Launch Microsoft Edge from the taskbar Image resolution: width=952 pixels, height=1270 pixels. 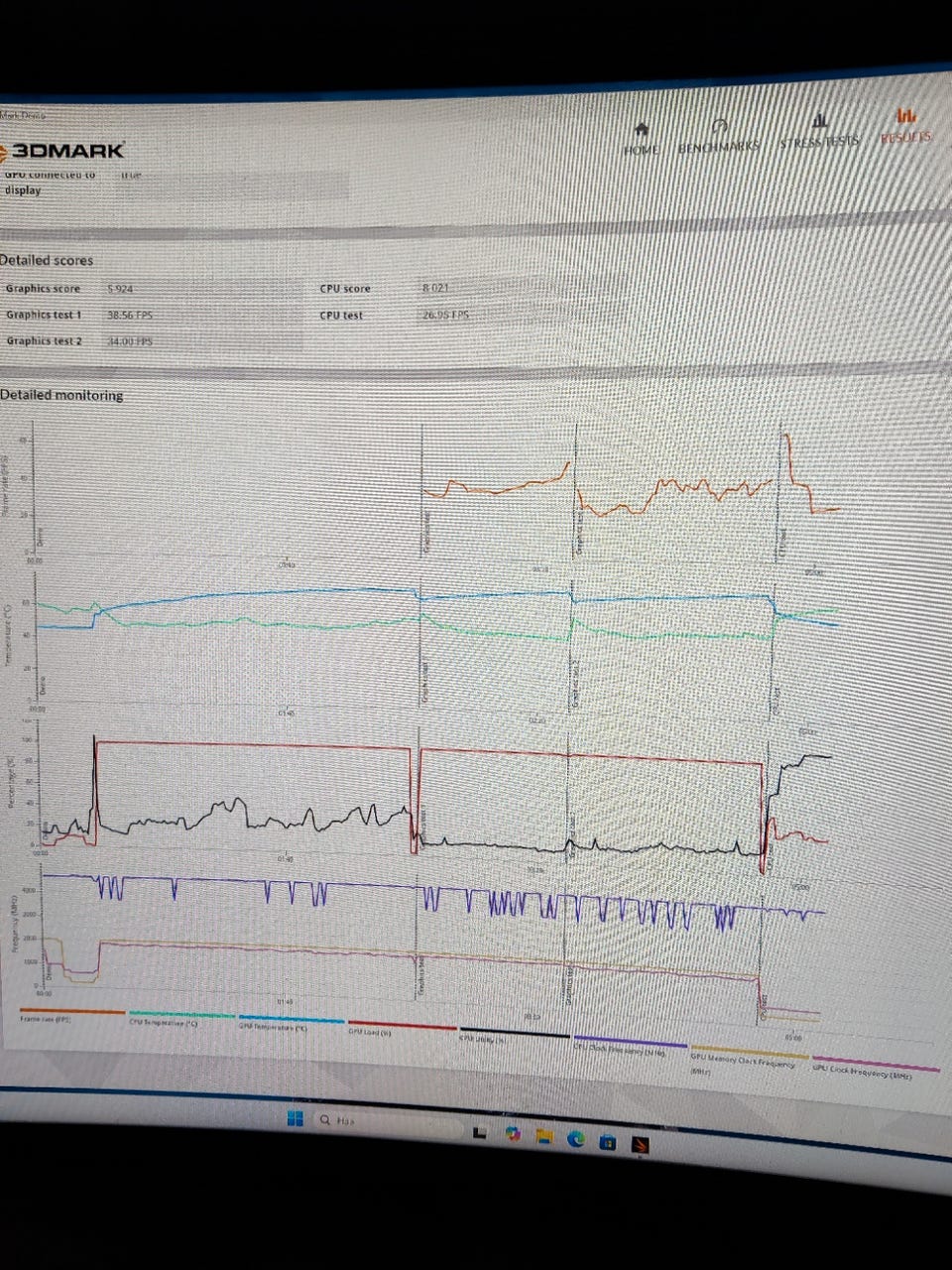point(576,1139)
